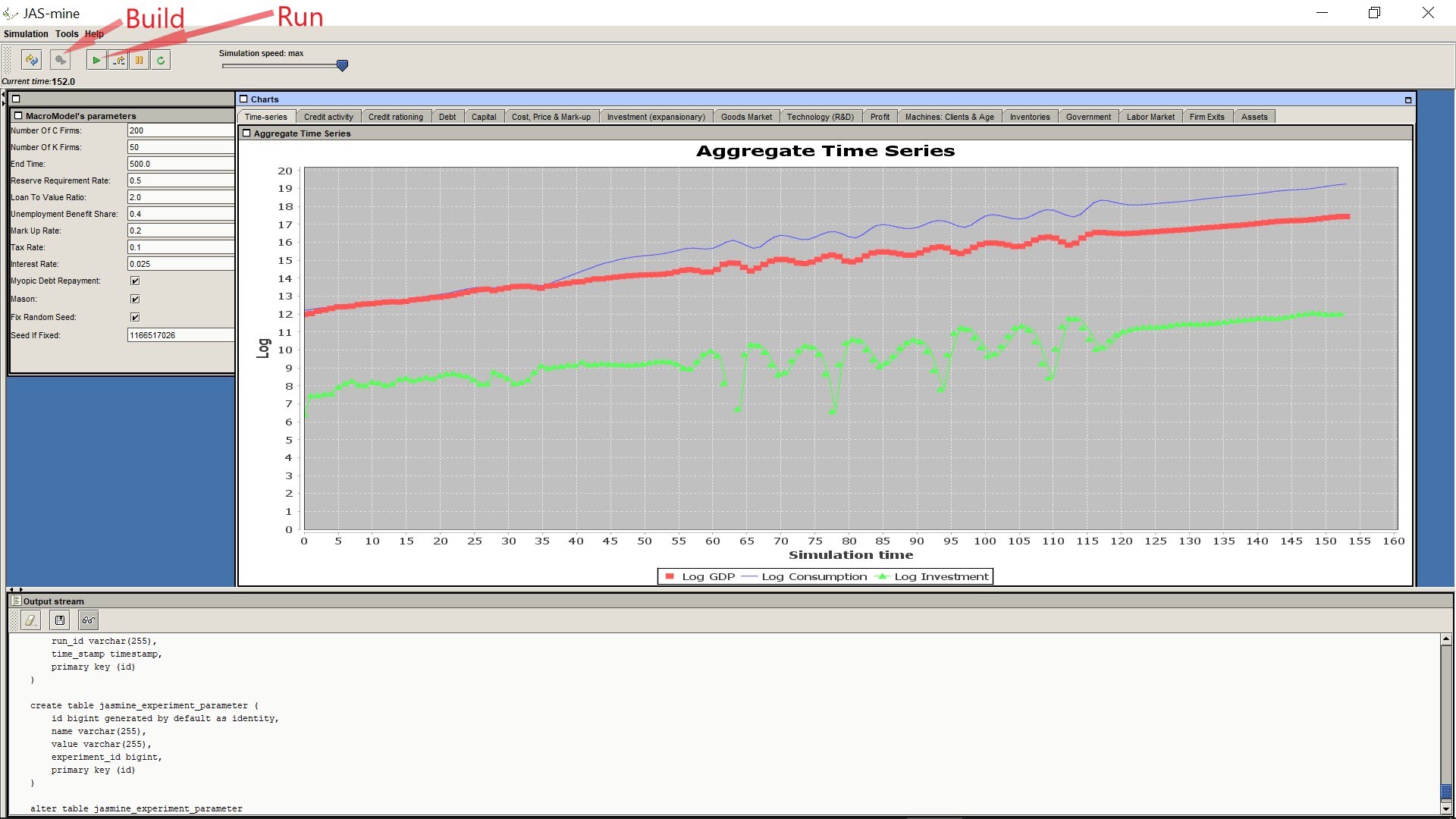1456x819 pixels.
Task: Click the Aggregate Time Series frame icon
Action: click(x=246, y=133)
